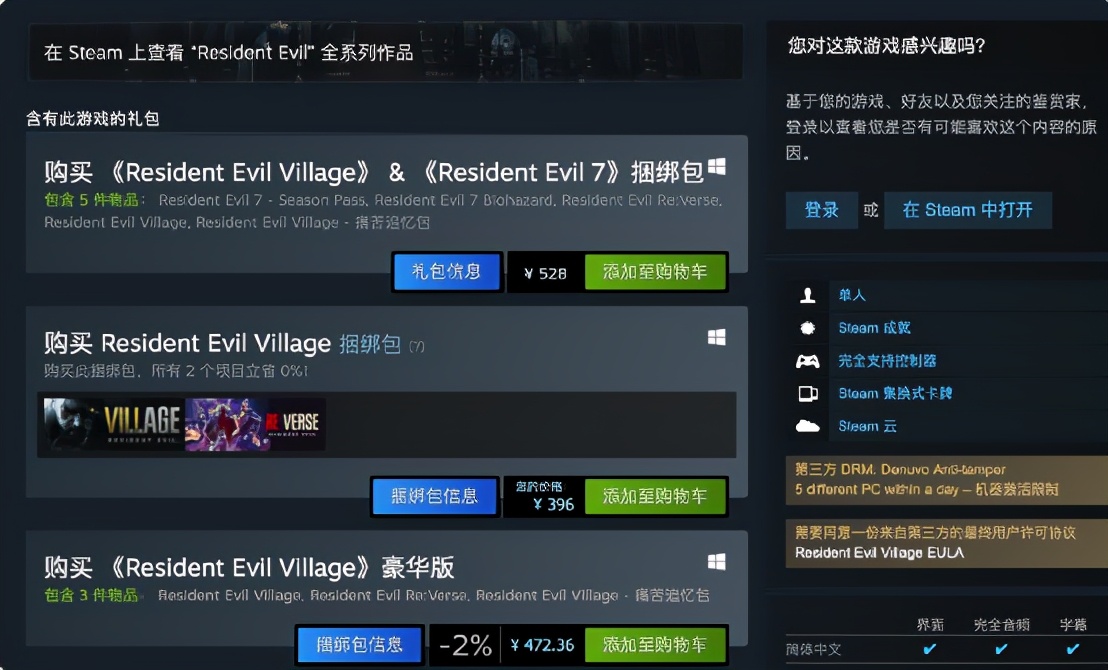Click Windows icon on RE7 bundle
The image size is (1108, 670).
click(x=717, y=167)
